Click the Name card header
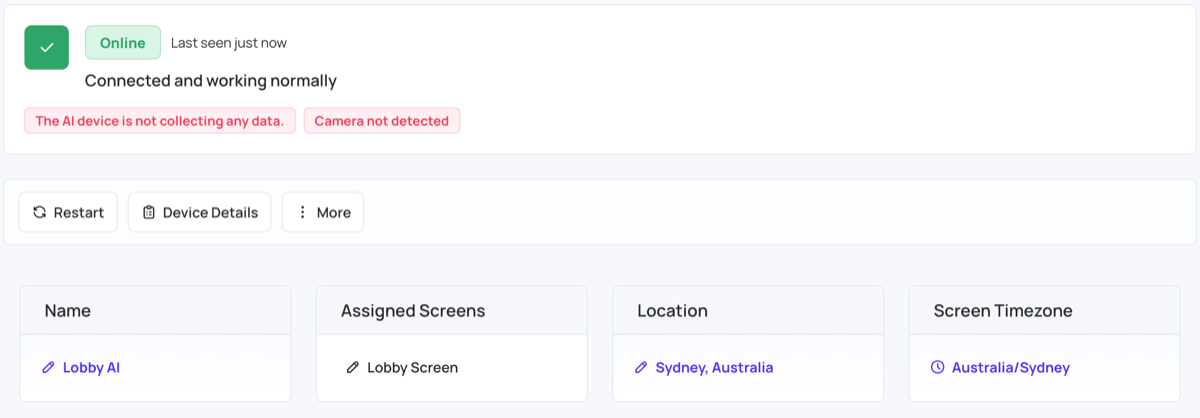 click(156, 310)
